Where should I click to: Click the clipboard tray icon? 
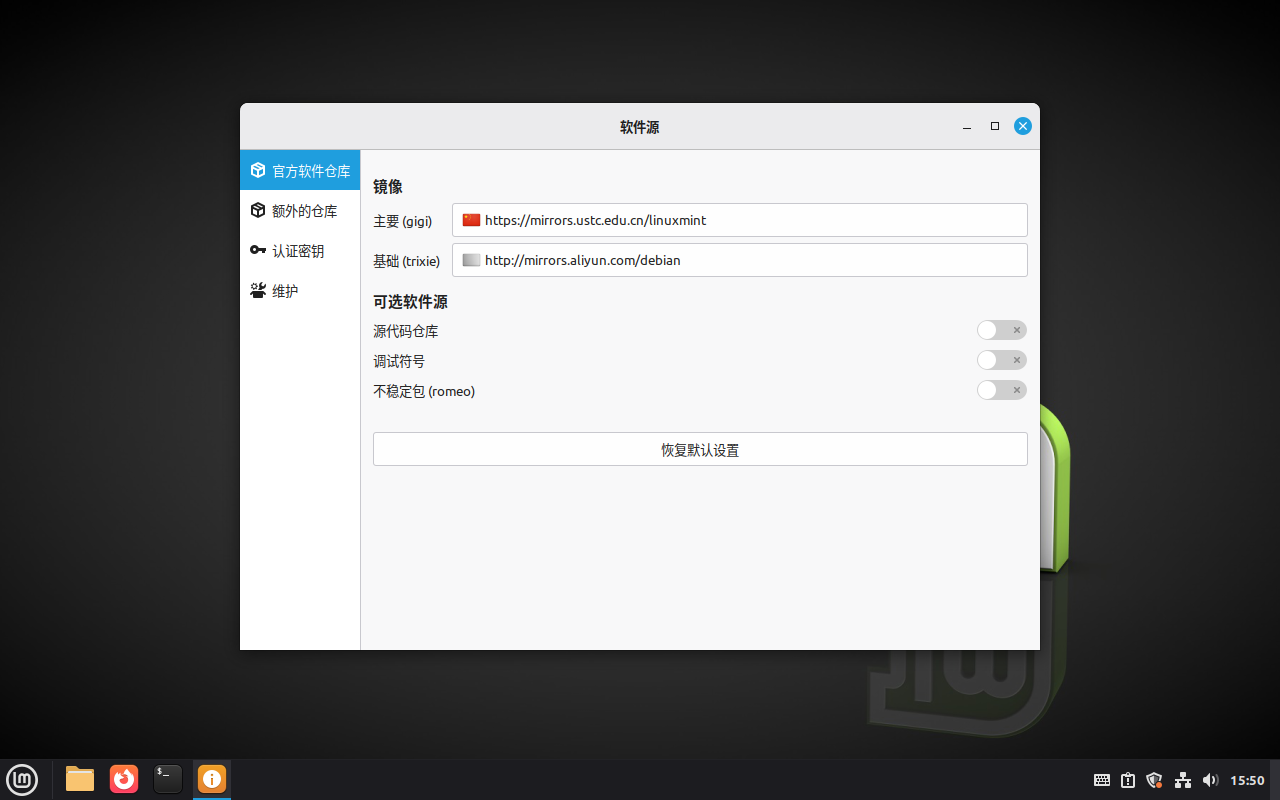tap(1128, 780)
